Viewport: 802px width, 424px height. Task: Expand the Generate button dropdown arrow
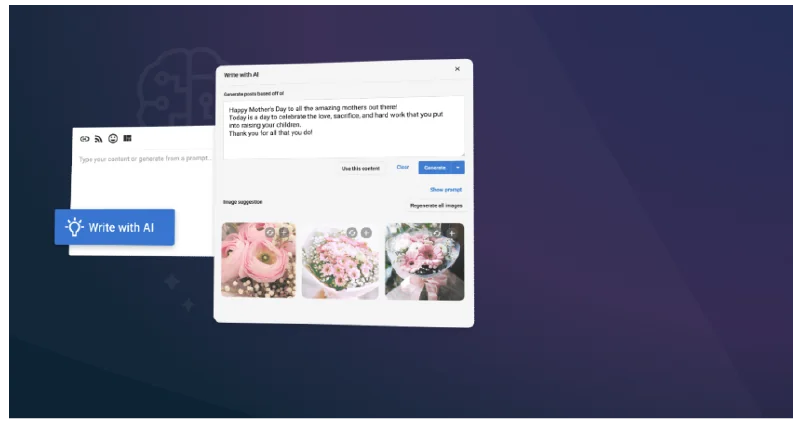tap(458, 167)
